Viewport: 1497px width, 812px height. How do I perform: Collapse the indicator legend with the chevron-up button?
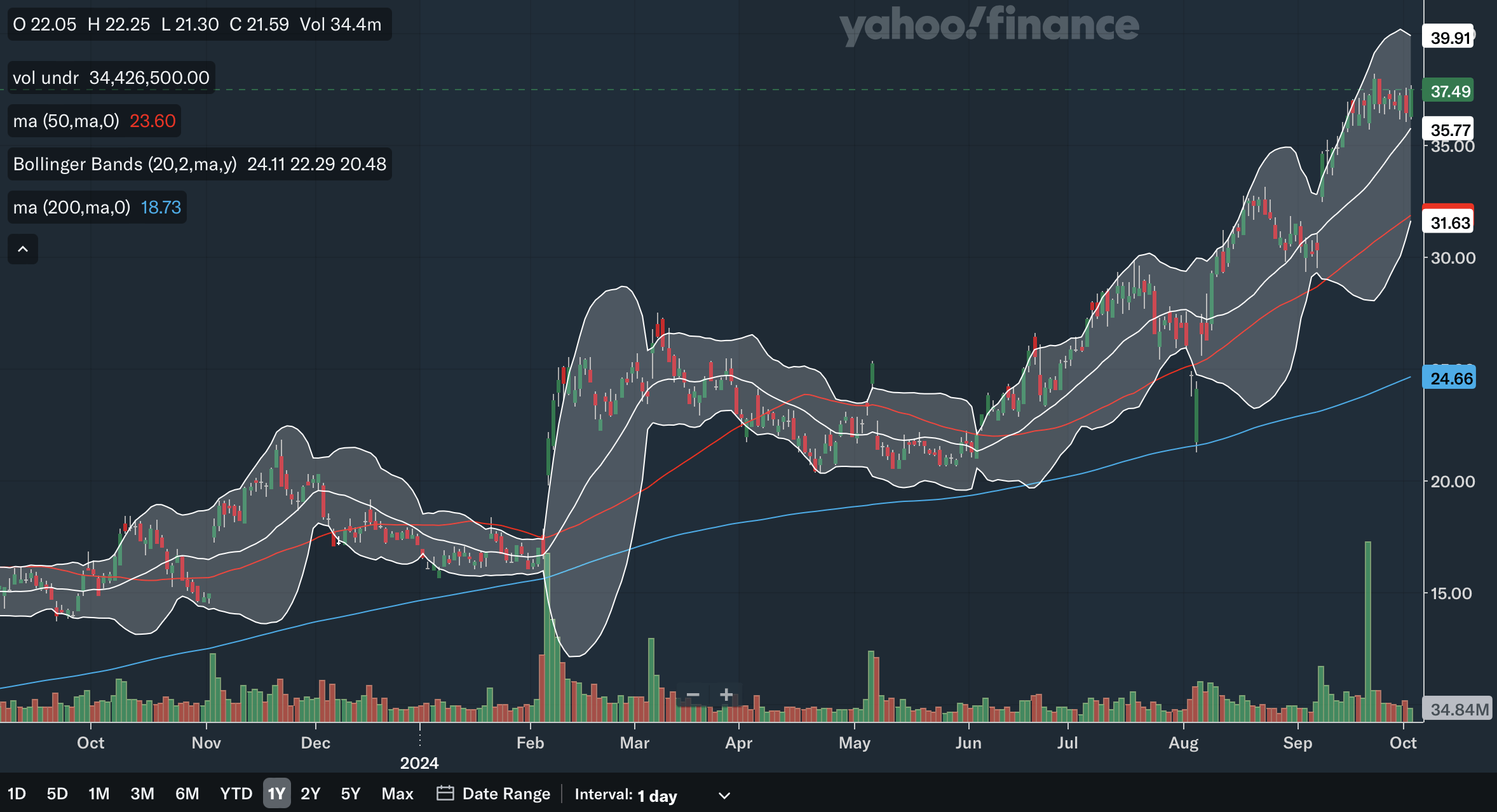pyautogui.click(x=23, y=249)
